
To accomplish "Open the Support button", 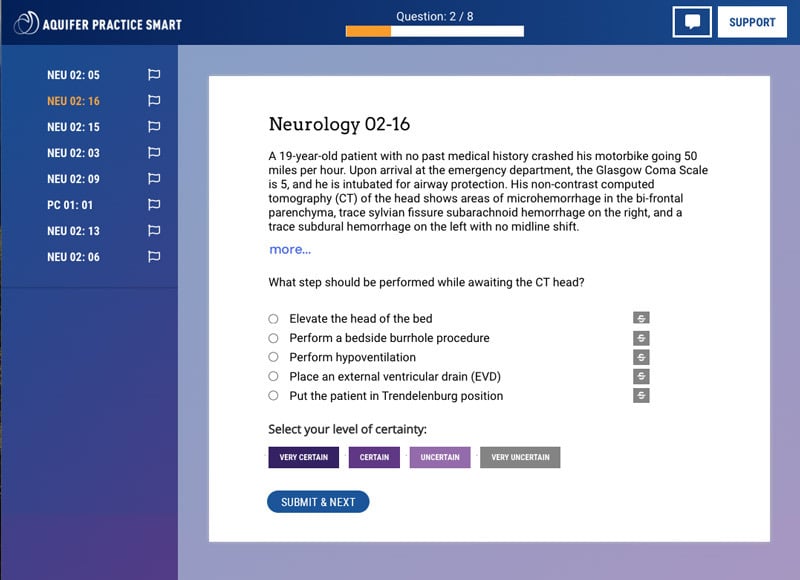I will (752, 22).
